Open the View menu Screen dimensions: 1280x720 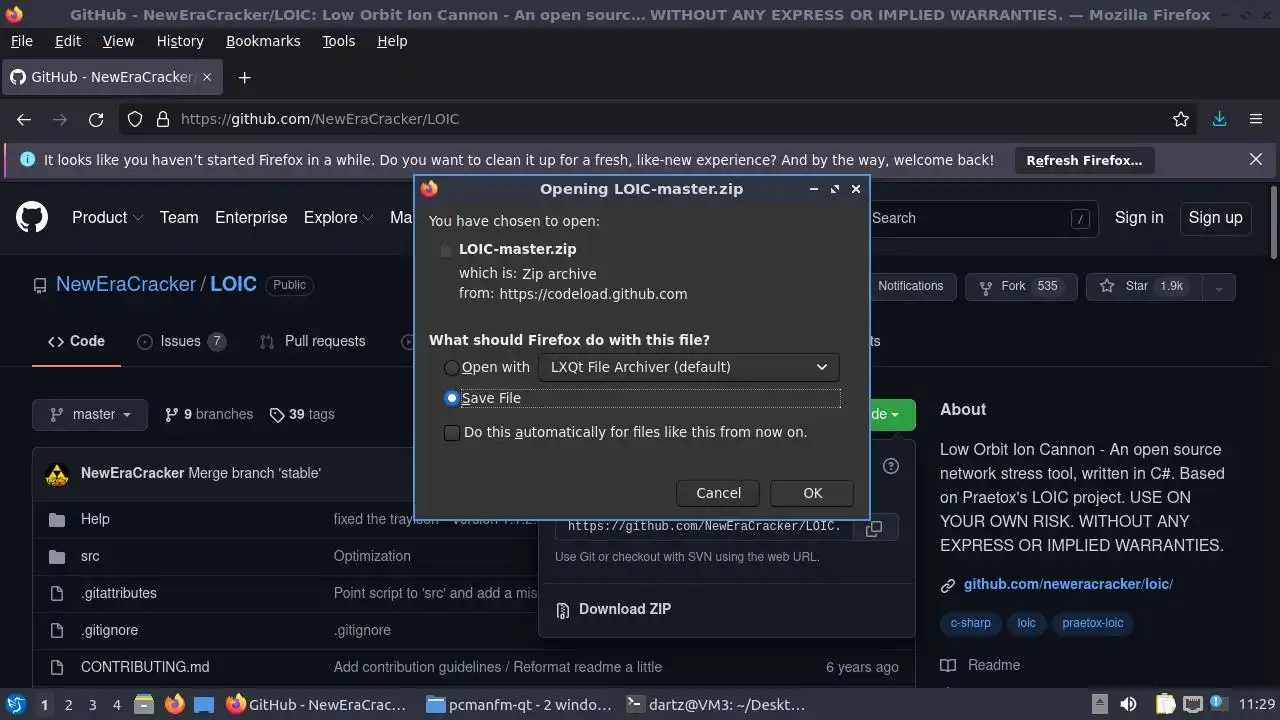[118, 41]
